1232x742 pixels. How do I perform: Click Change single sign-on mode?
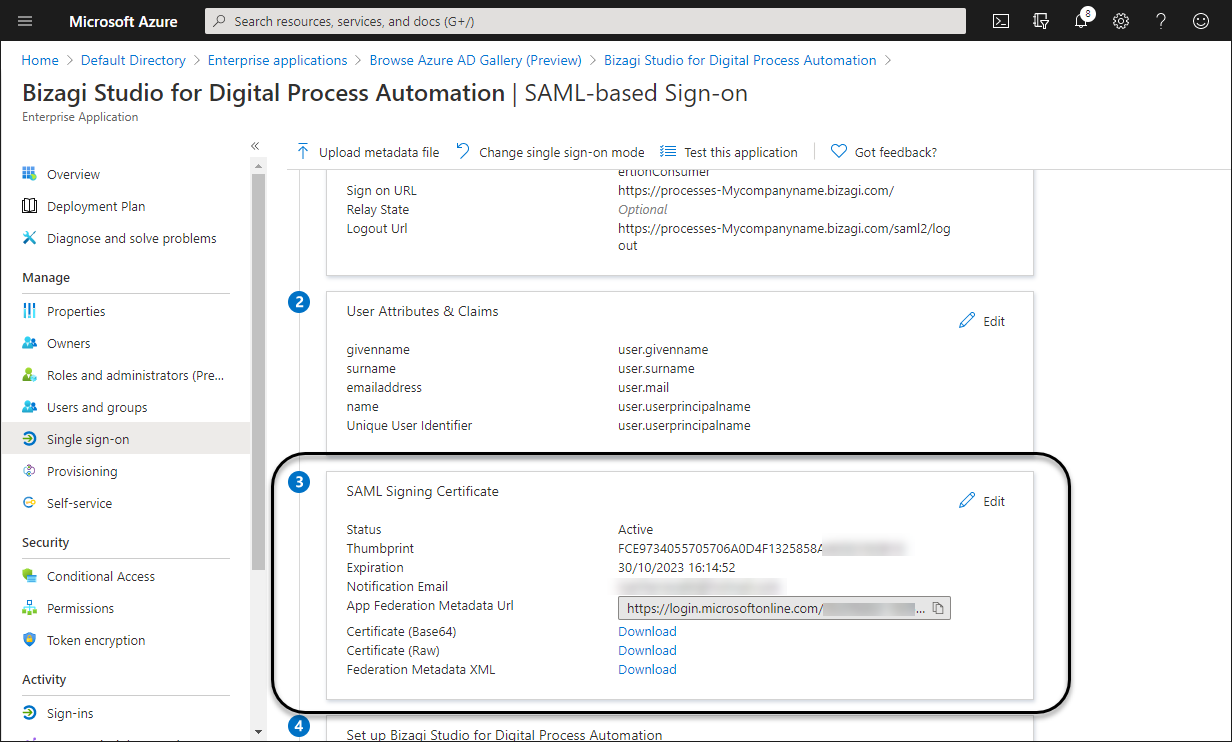(x=550, y=152)
